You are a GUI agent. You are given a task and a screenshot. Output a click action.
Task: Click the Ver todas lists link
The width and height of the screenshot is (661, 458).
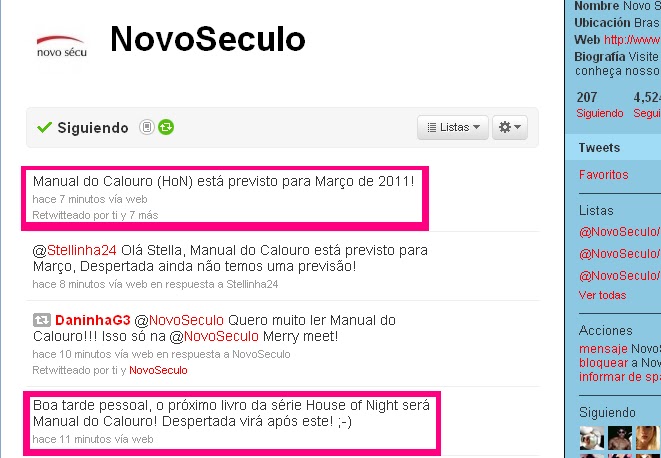602,295
